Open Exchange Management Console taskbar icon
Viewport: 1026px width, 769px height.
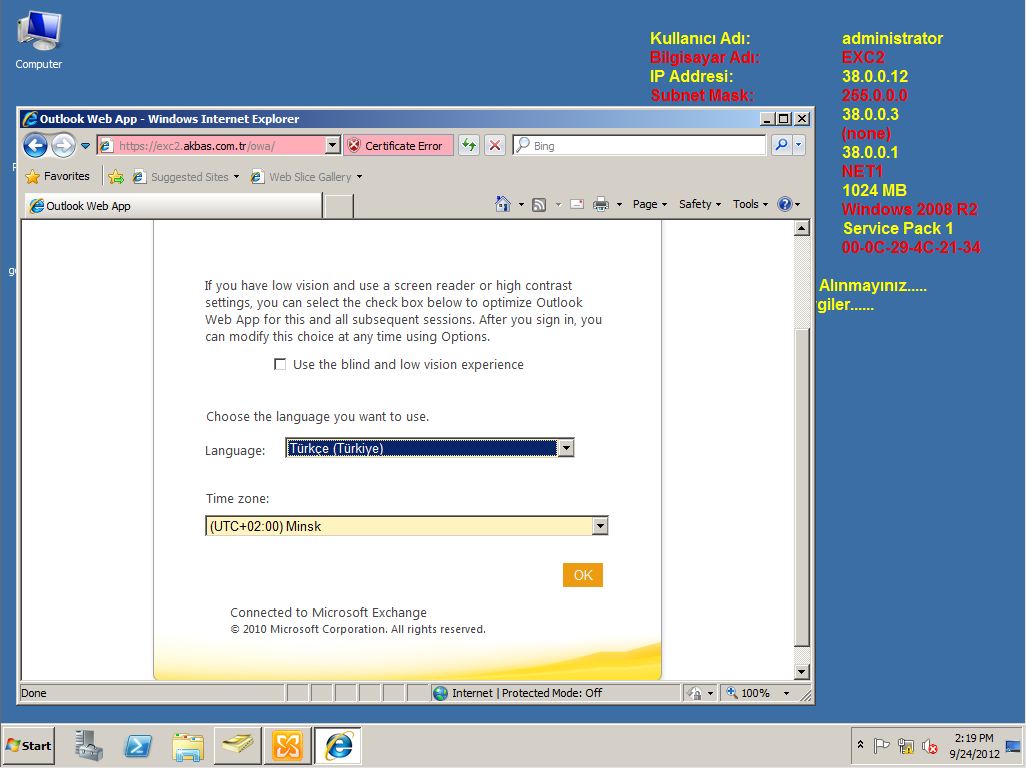[287, 745]
